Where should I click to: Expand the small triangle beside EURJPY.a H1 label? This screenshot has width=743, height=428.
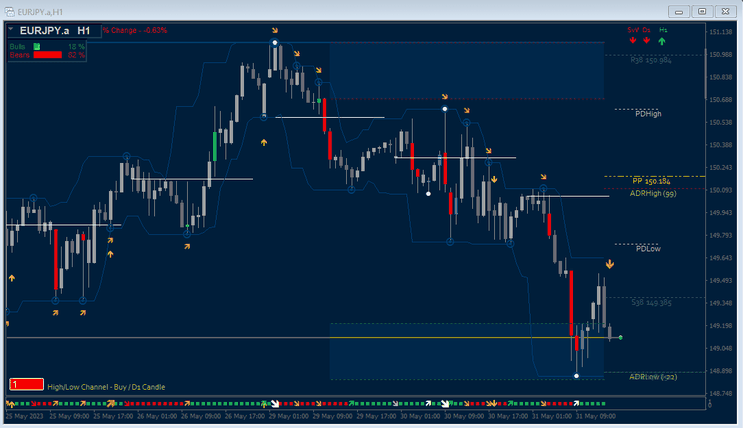[10, 29]
